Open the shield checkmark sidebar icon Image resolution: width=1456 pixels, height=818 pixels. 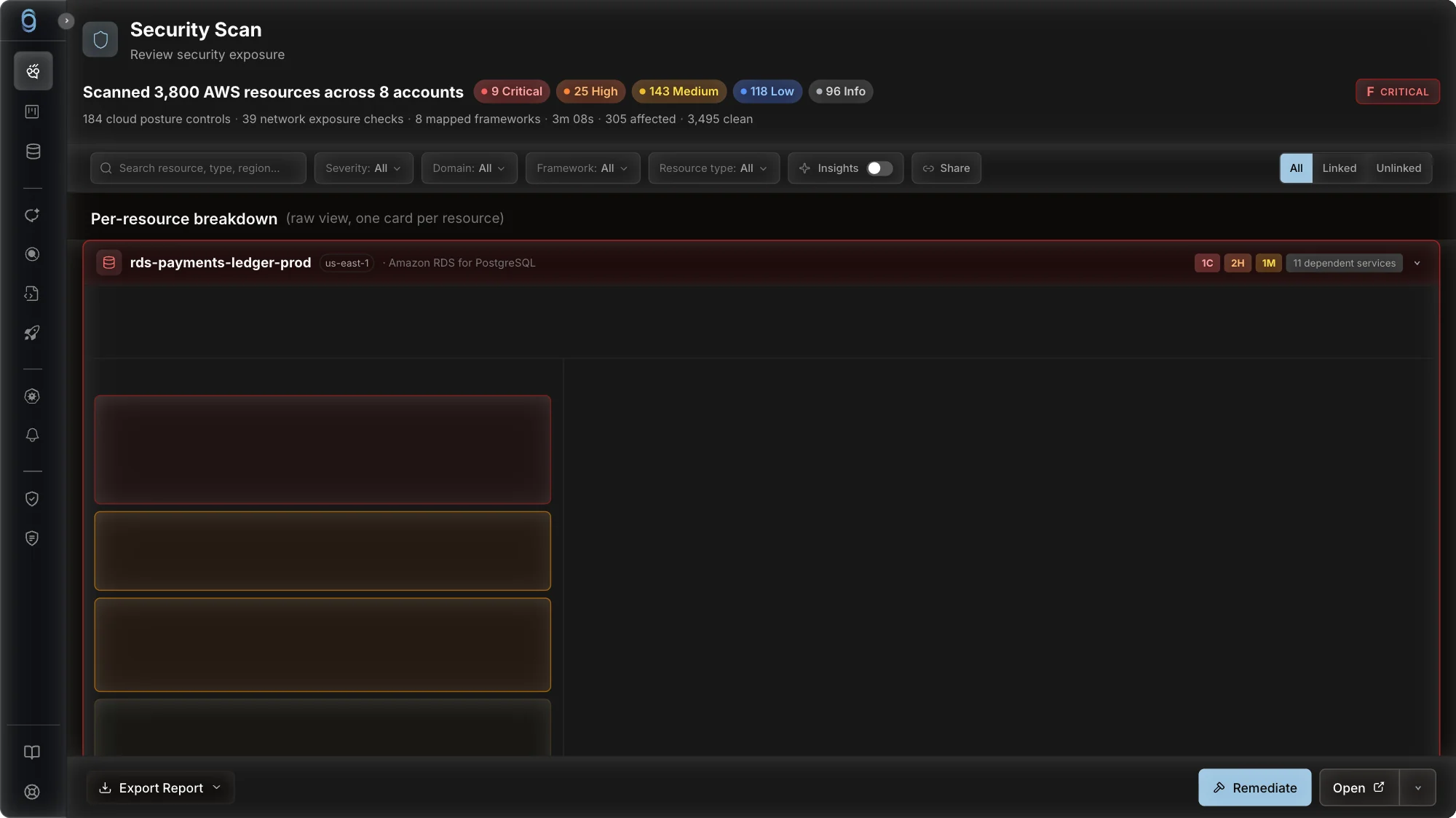32,499
